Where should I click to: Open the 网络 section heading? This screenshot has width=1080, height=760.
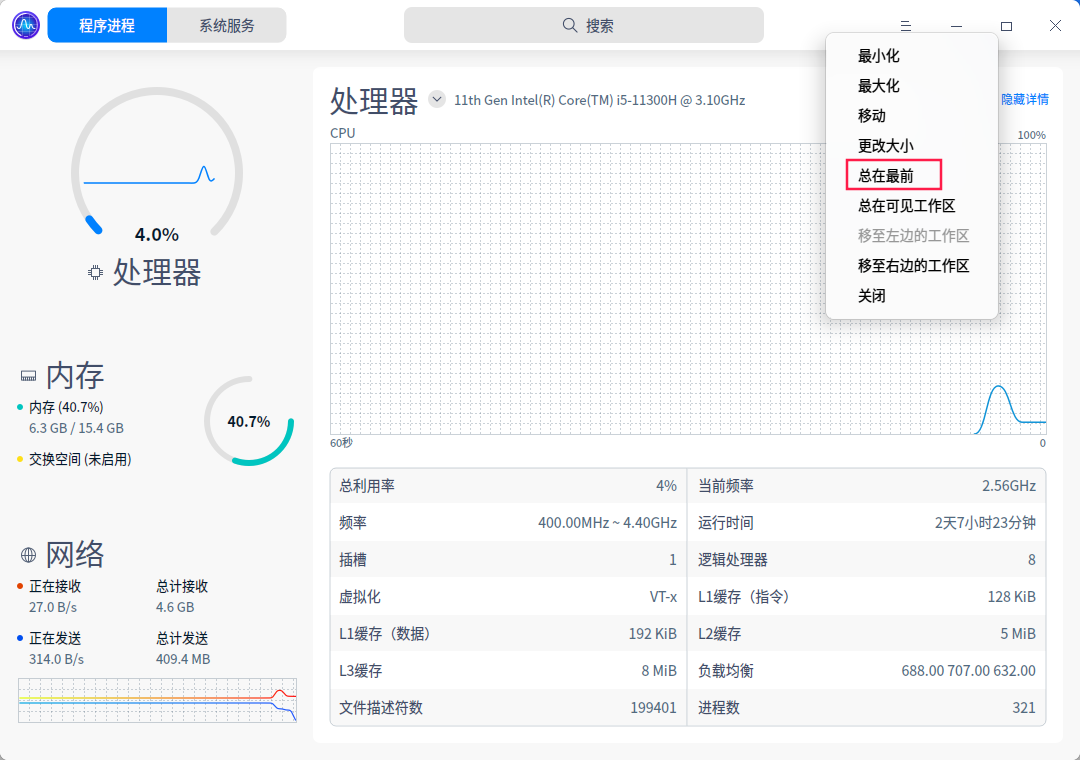[75, 555]
